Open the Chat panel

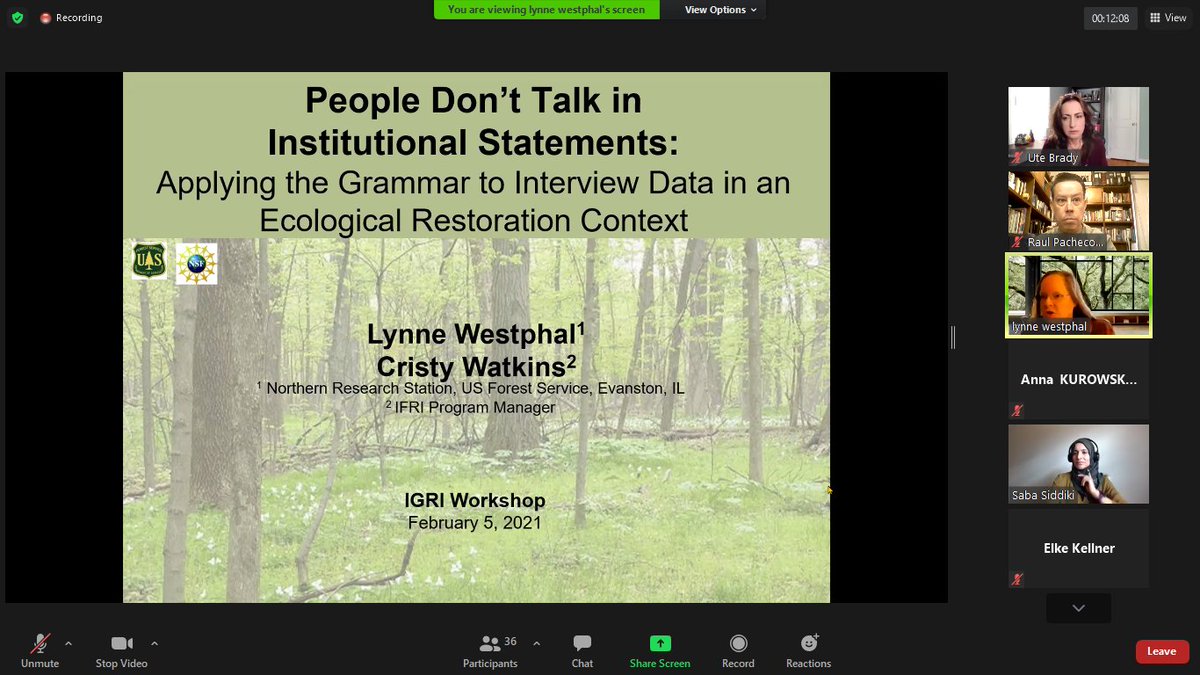pos(582,651)
